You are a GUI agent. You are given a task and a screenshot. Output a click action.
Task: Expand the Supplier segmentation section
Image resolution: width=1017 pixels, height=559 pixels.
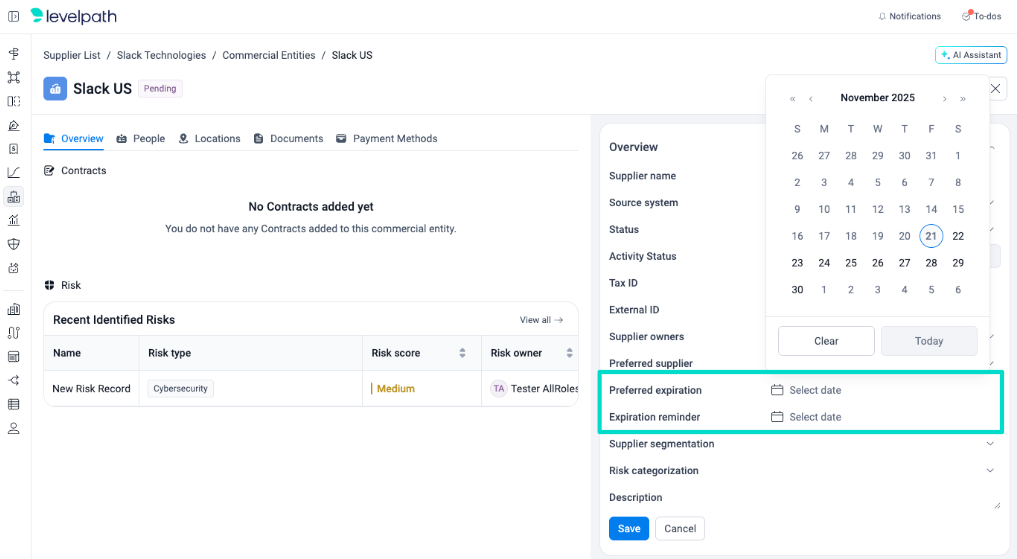[990, 444]
